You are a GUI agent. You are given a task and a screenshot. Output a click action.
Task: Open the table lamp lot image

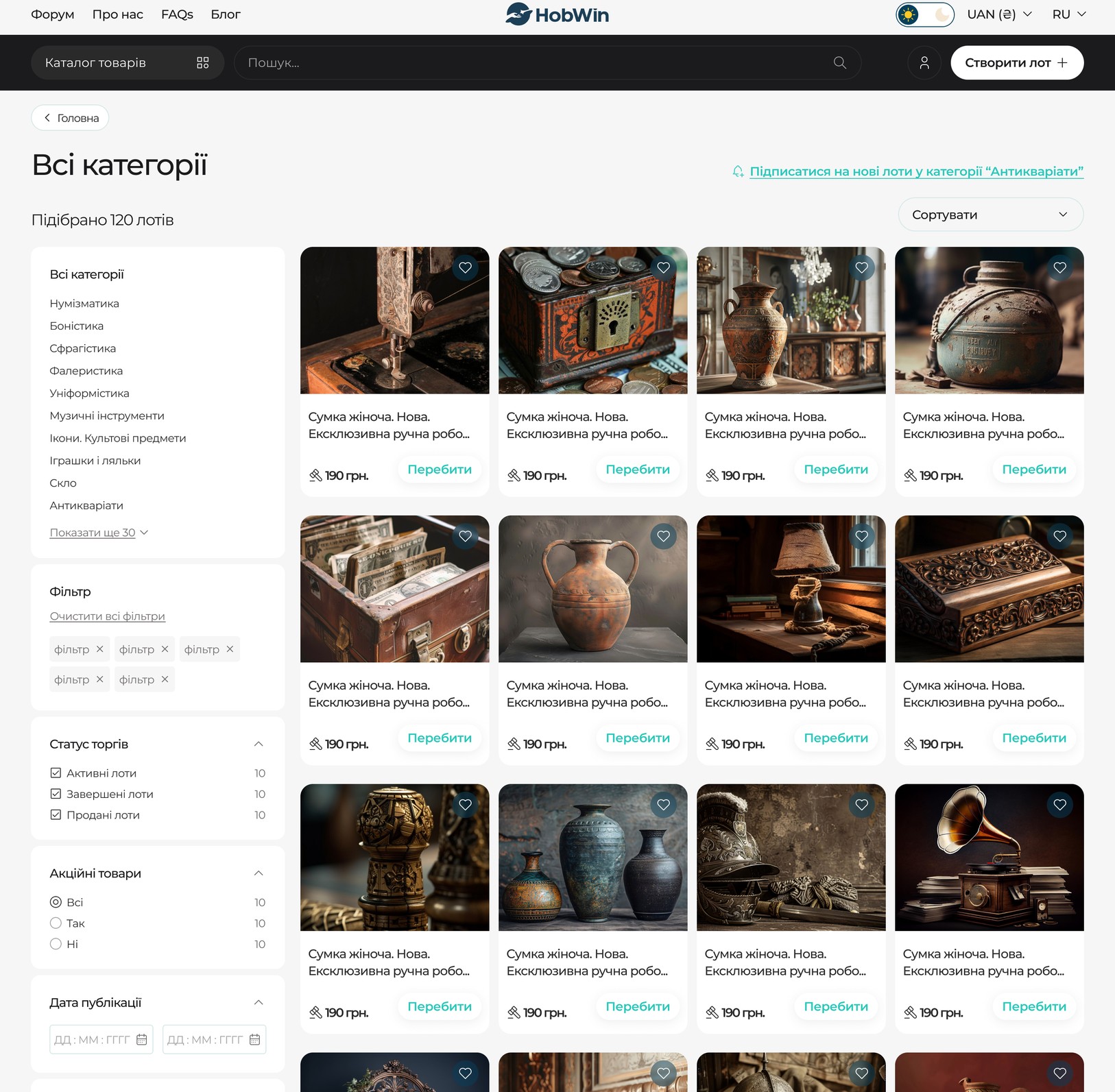point(791,590)
